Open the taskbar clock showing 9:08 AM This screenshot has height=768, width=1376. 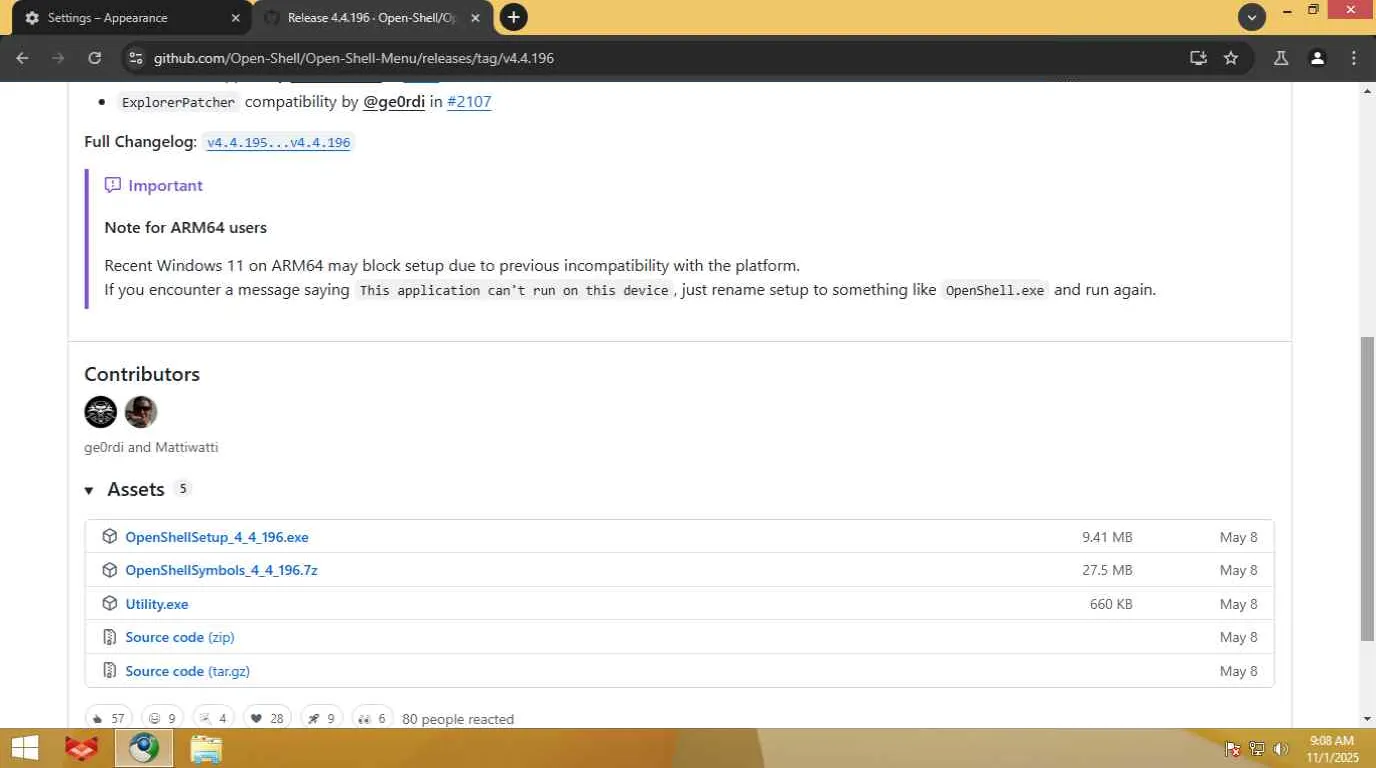click(x=1333, y=749)
